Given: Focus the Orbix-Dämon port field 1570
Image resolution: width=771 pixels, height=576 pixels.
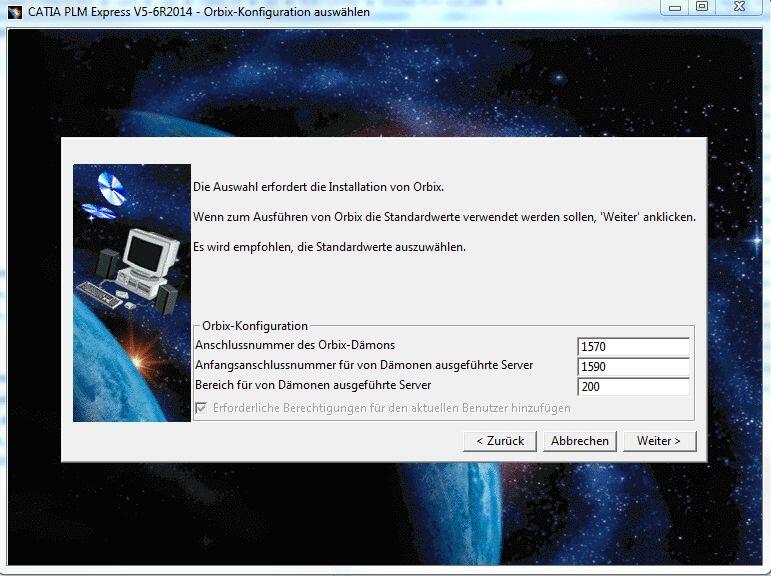Looking at the screenshot, I should click(633, 346).
